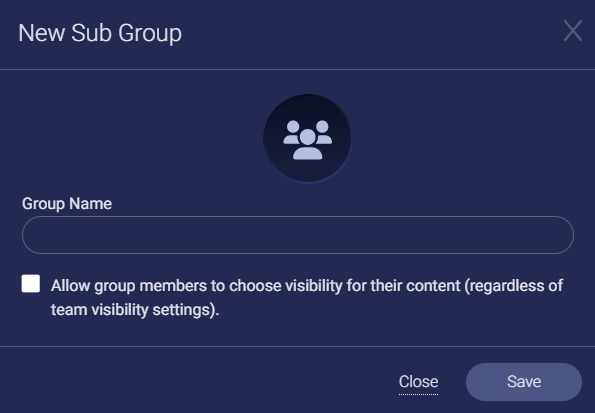Click the New Sub Group dialog title
Image resolution: width=595 pixels, height=413 pixels.
point(100,33)
